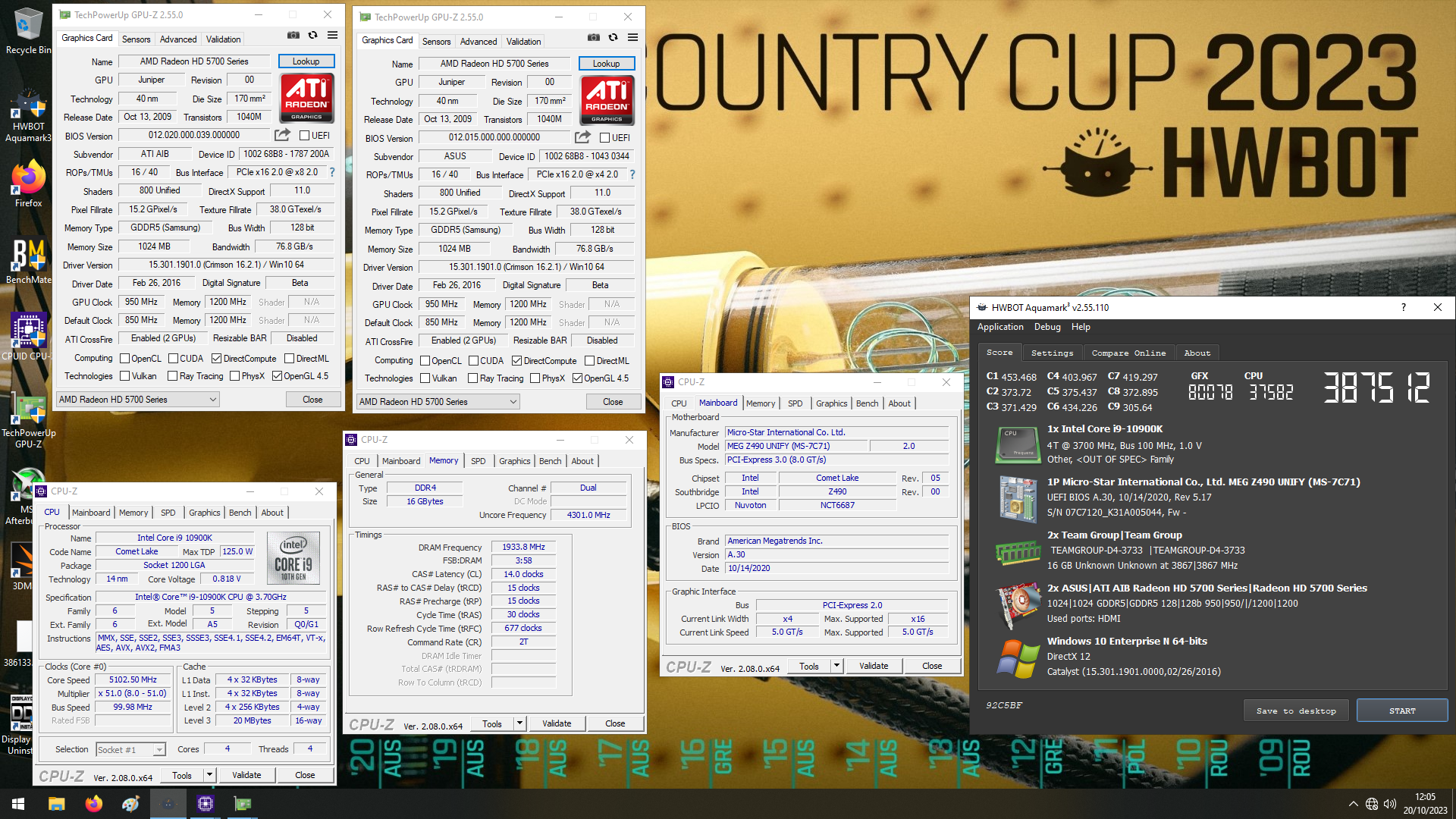Toggle UEFI checkbox in ATI AIB GPU-Z window
This screenshot has height=819, width=1456.
coord(304,135)
